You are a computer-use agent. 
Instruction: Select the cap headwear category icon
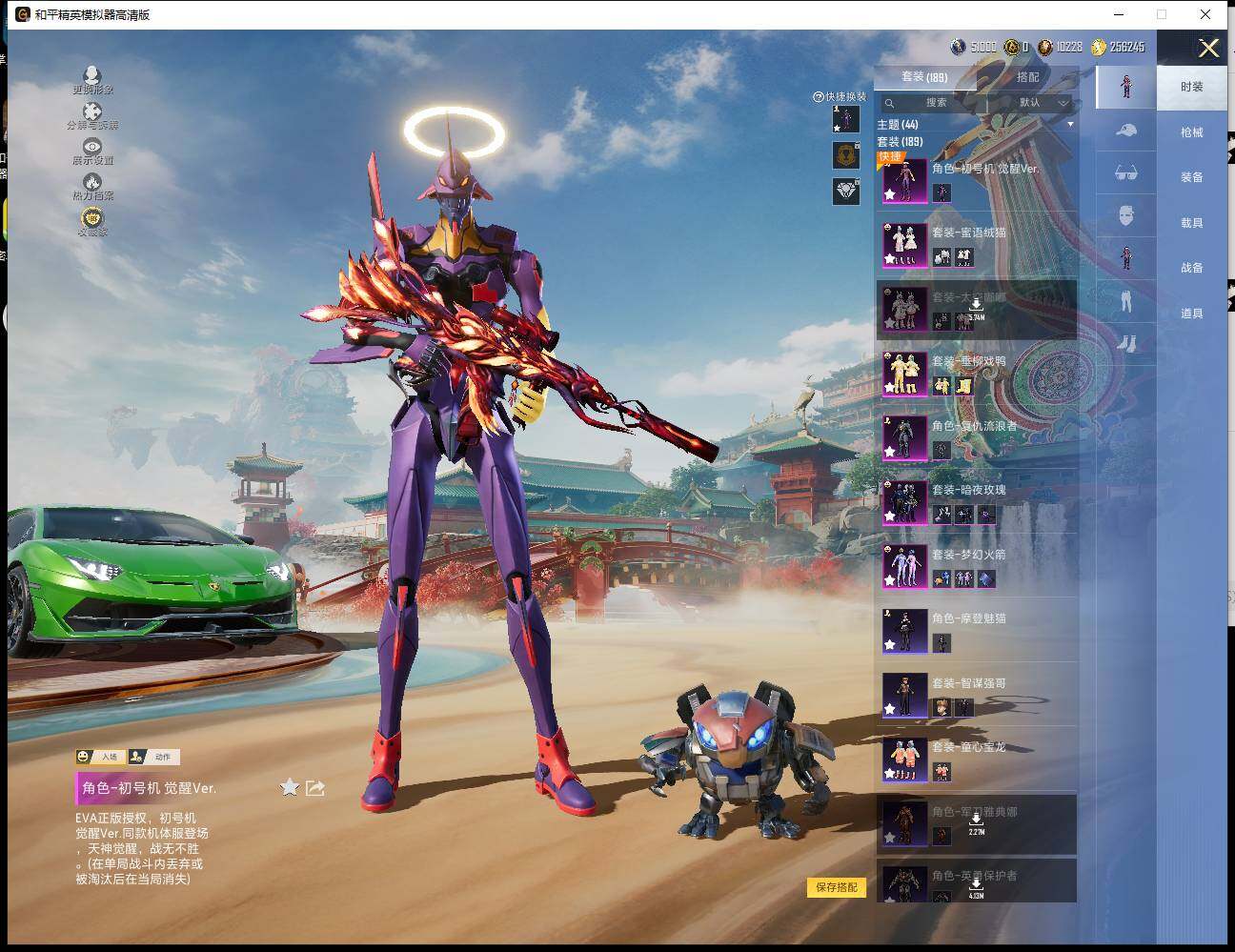click(1125, 130)
